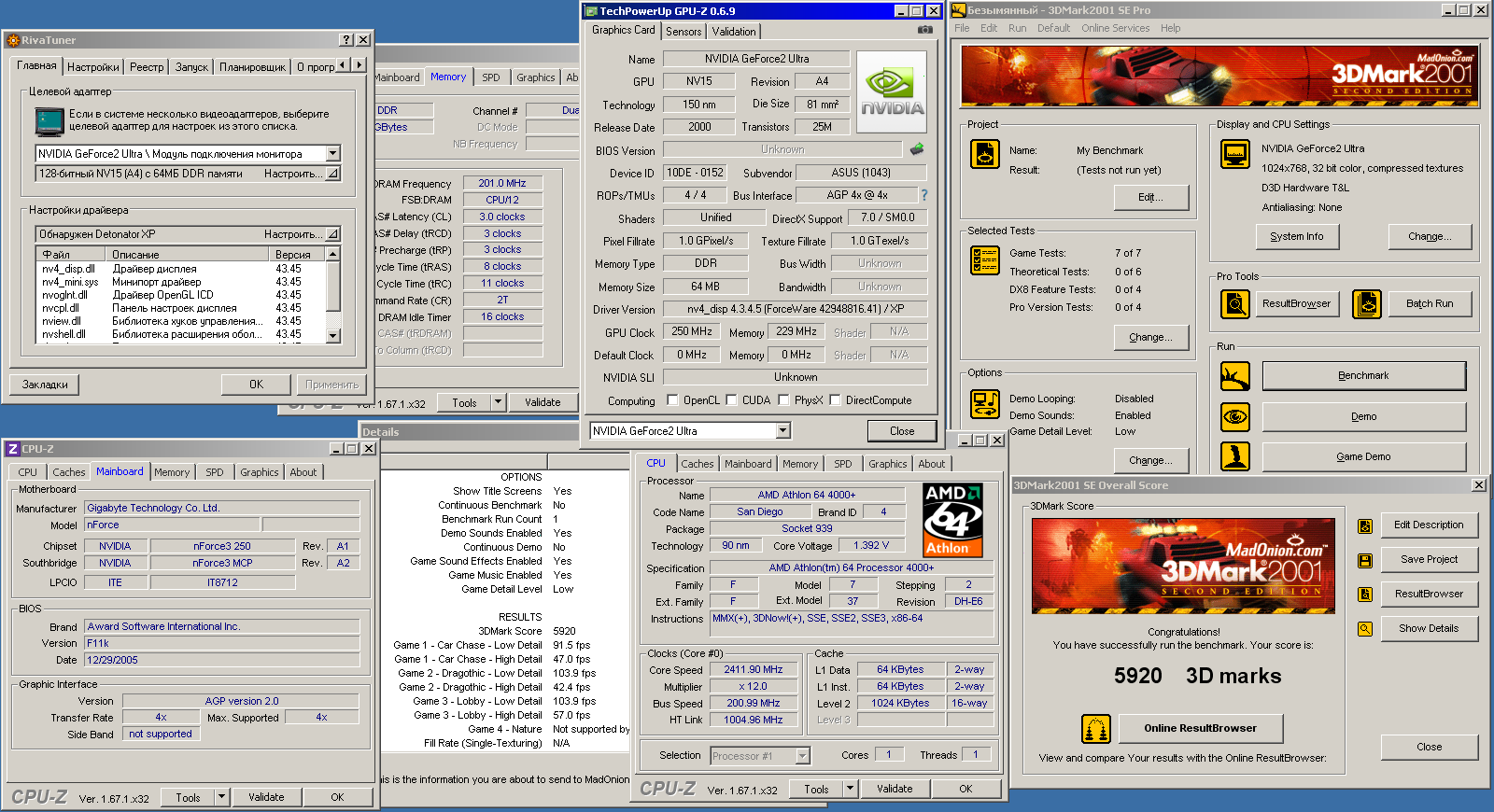Click the Batch Run documents icon
Image resolution: width=1494 pixels, height=812 pixels.
click(1367, 303)
